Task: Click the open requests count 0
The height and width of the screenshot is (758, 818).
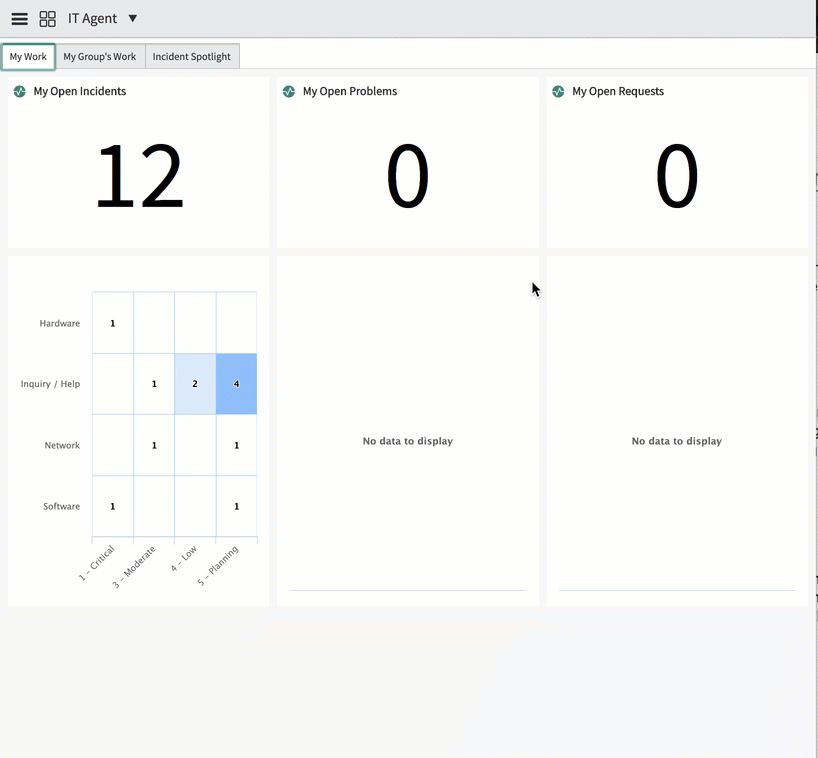Action: tap(677, 176)
